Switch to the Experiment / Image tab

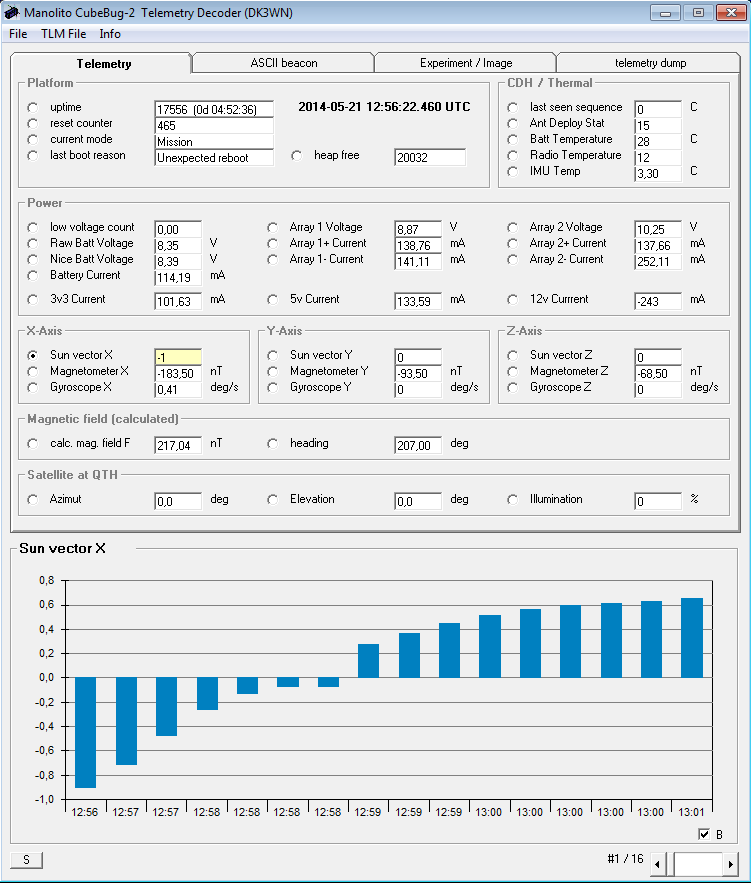pyautogui.click(x=466, y=63)
